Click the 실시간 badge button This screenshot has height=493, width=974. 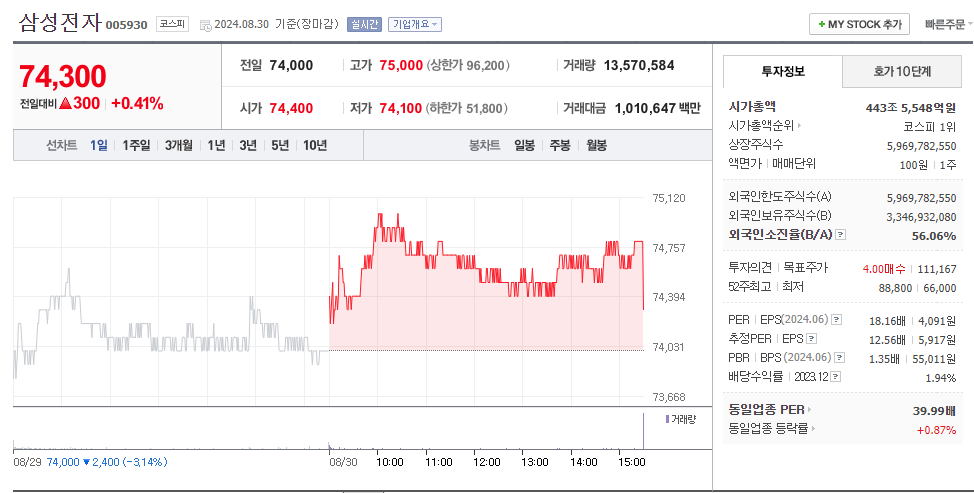pos(364,24)
